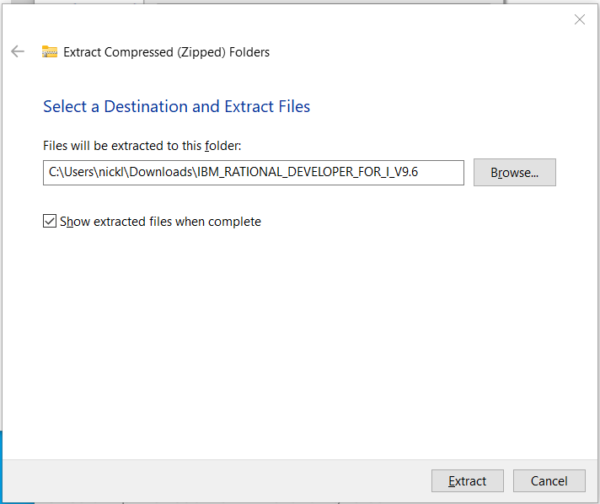Viewport: 600px width, 504px height.
Task: Click the Browse... button
Action: pyautogui.click(x=514, y=173)
